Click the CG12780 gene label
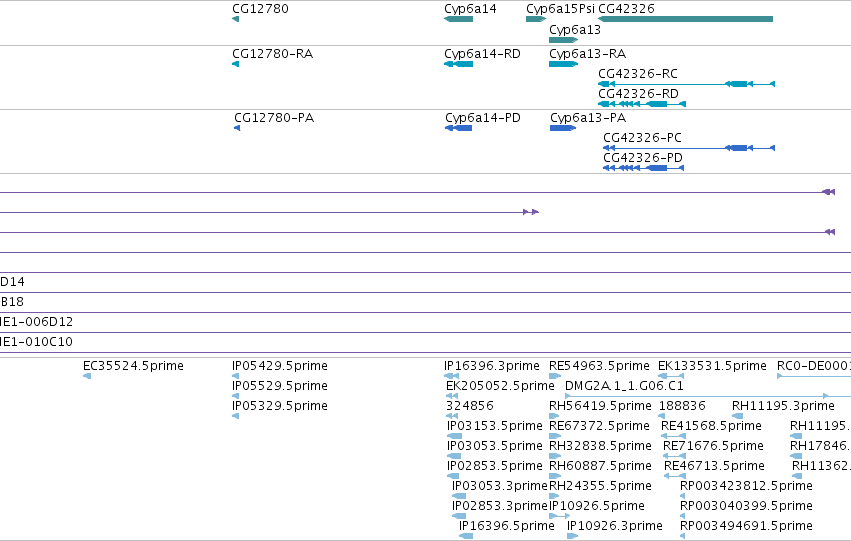Viewport: 851px width, 541px height. click(x=260, y=9)
